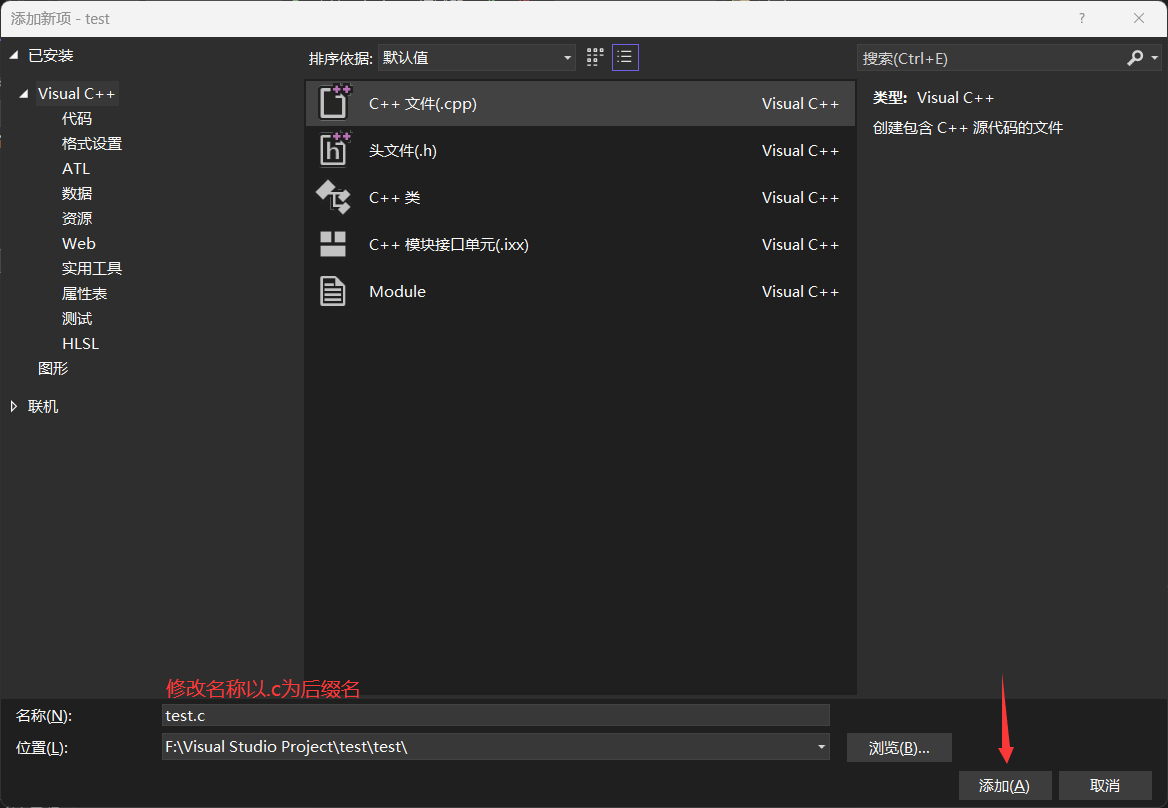Collapse the Visual C++ tree node

pos(24,94)
